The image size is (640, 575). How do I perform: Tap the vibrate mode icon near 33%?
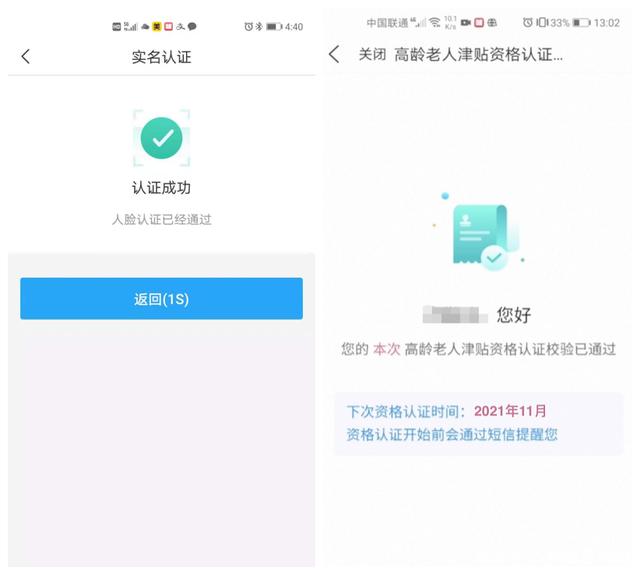pos(541,22)
